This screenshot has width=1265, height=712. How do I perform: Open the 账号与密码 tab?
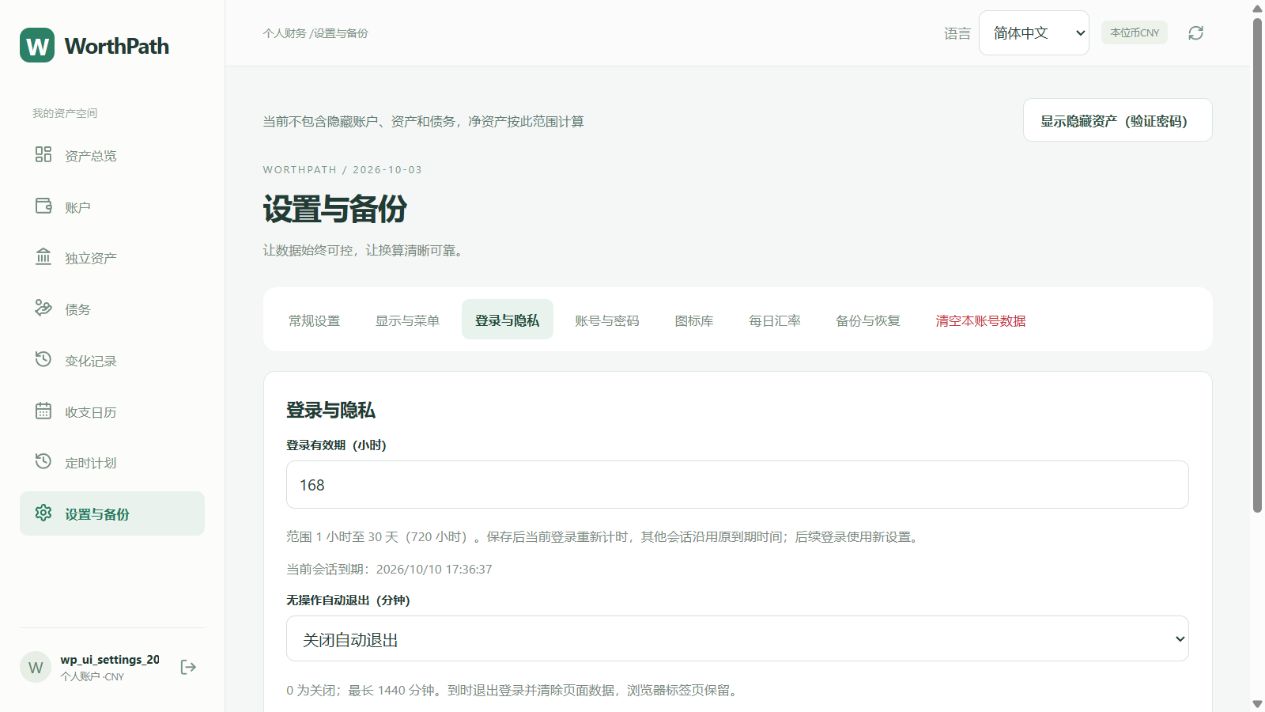(x=607, y=320)
